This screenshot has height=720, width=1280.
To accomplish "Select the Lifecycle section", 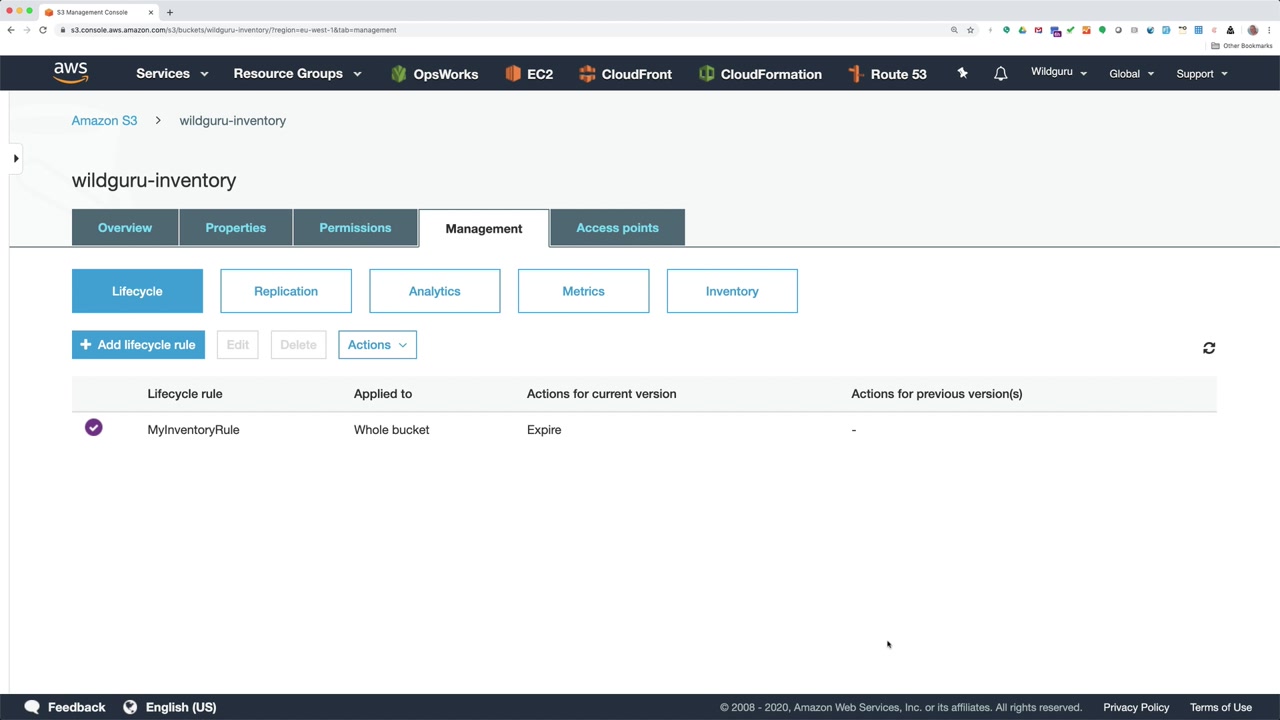I will pos(137,291).
